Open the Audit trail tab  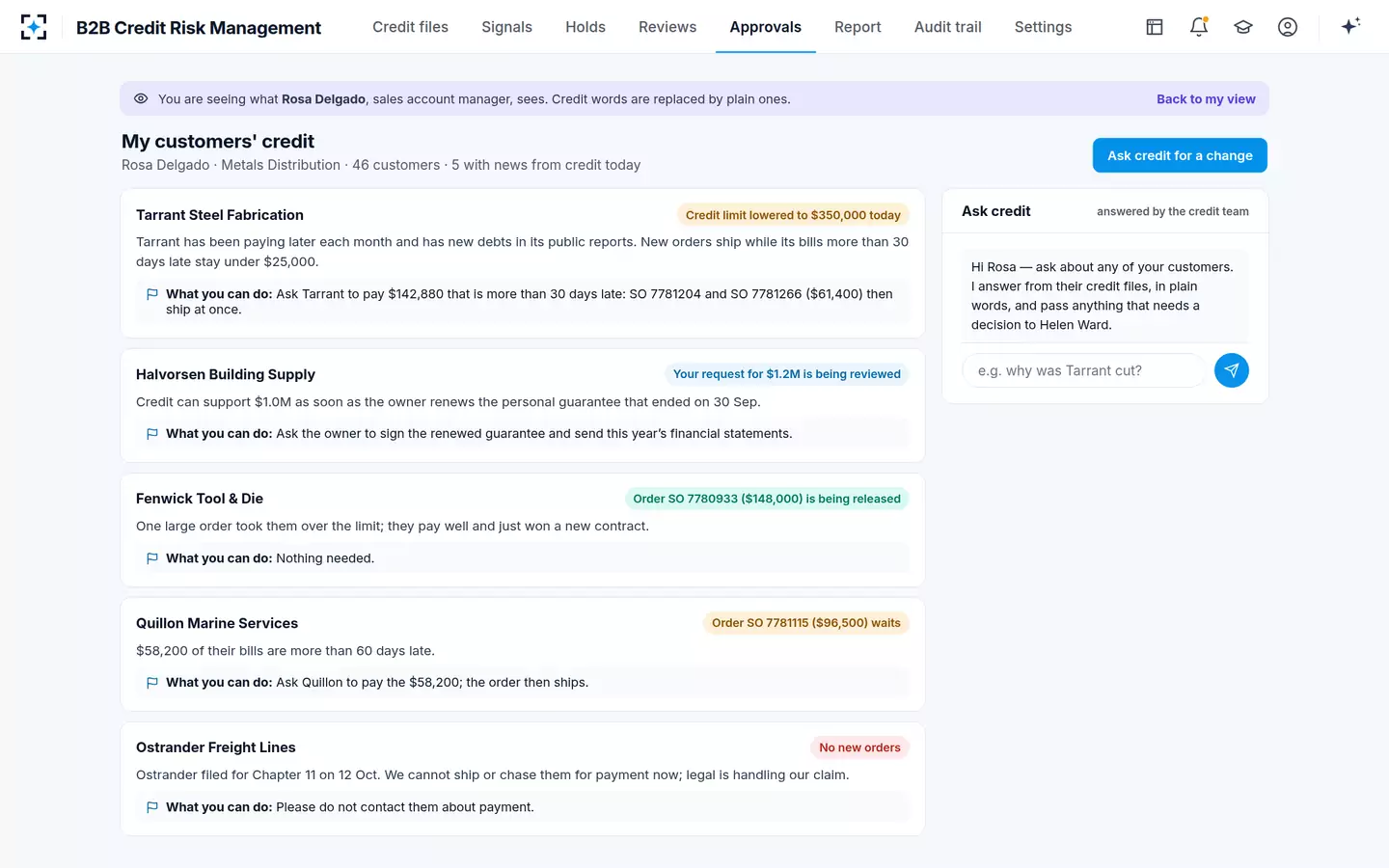click(x=948, y=27)
